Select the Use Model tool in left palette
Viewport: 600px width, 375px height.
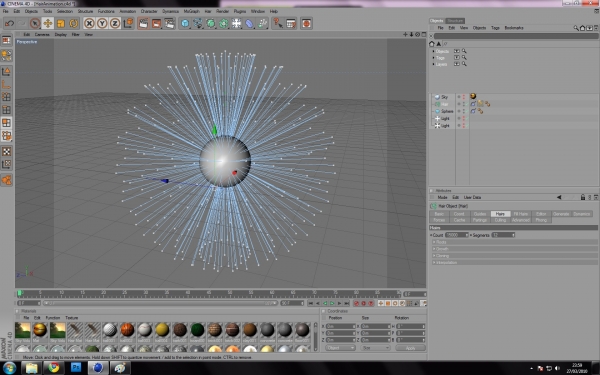(7, 71)
